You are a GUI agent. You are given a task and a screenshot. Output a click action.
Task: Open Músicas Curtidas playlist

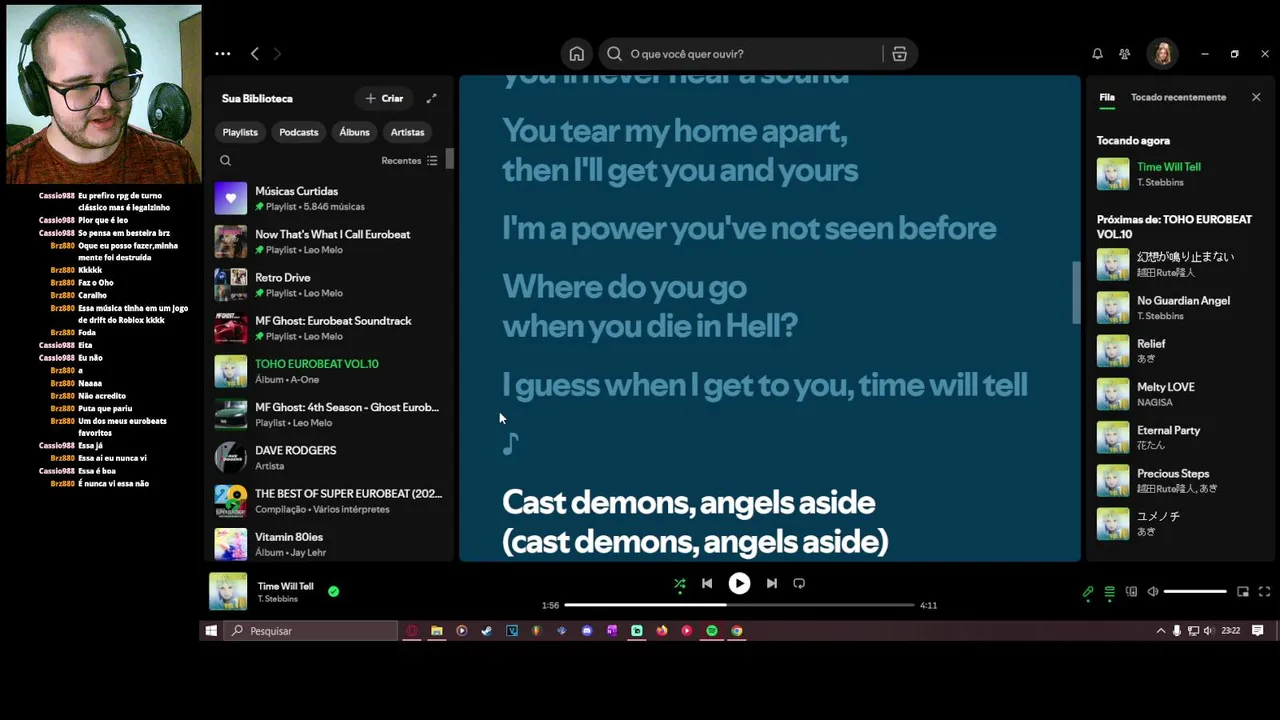[329, 198]
